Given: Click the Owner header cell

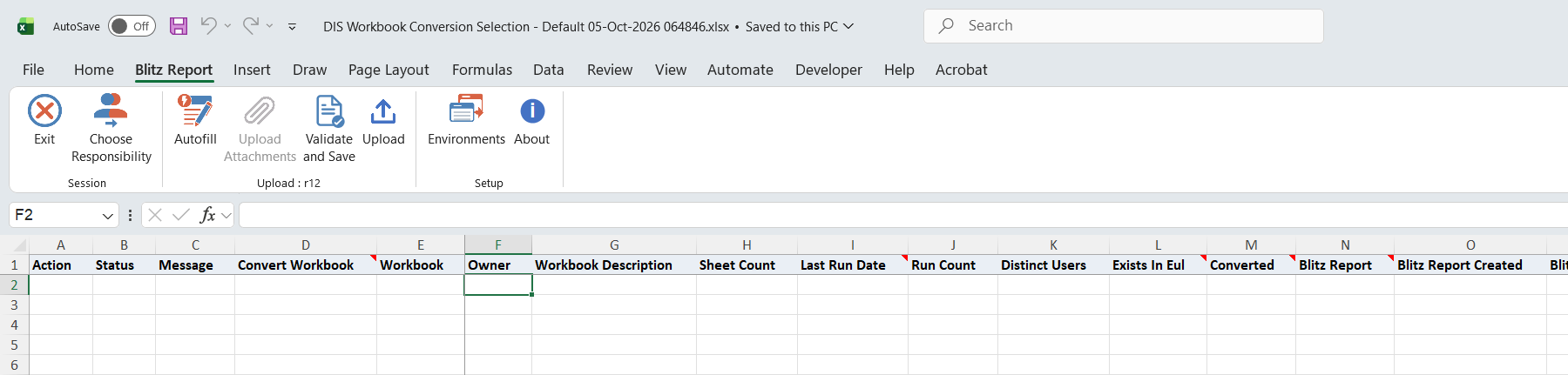Looking at the screenshot, I should 498,265.
